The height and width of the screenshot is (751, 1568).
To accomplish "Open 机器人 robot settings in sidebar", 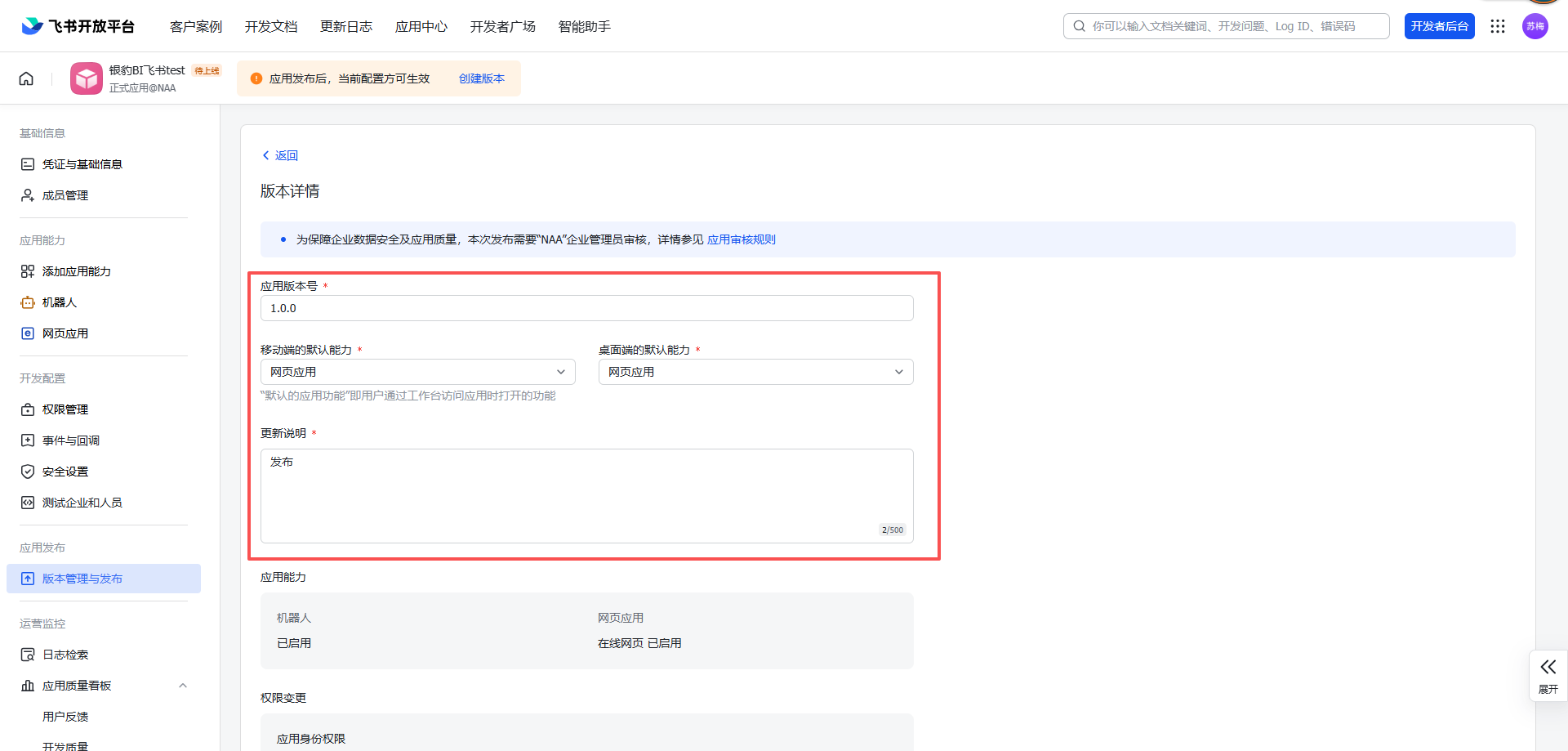I will (x=60, y=302).
